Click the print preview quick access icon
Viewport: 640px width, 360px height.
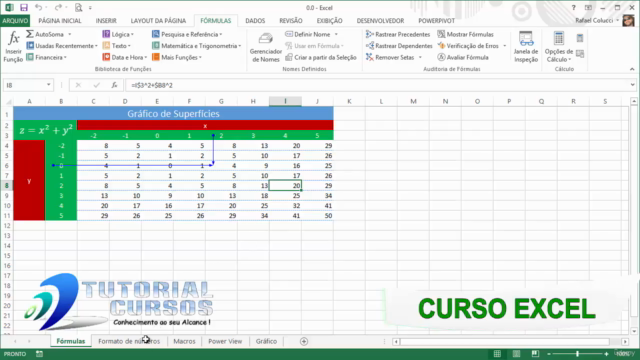click(x=79, y=7)
